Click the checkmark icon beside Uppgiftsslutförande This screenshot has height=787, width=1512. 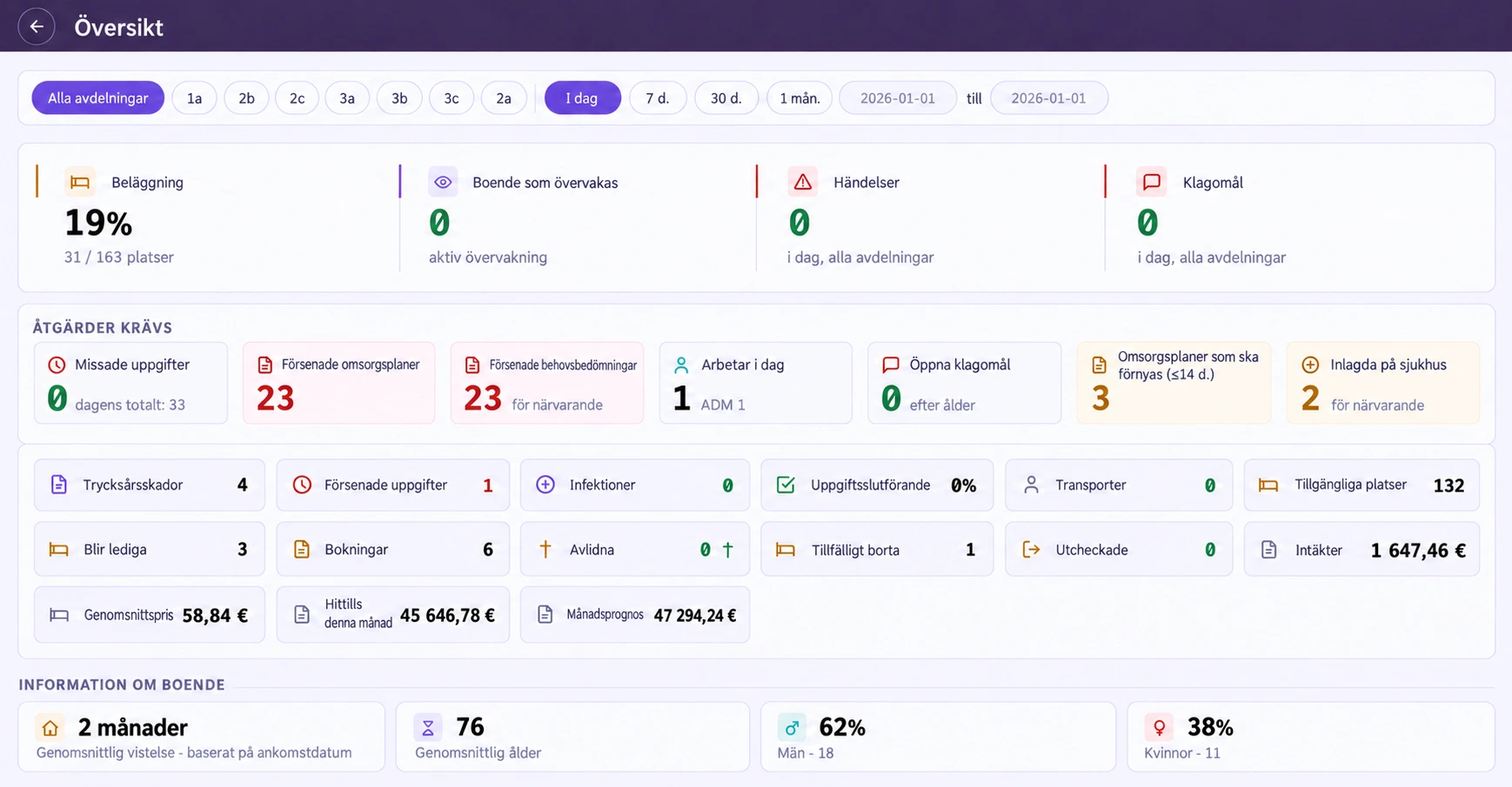[786, 484]
